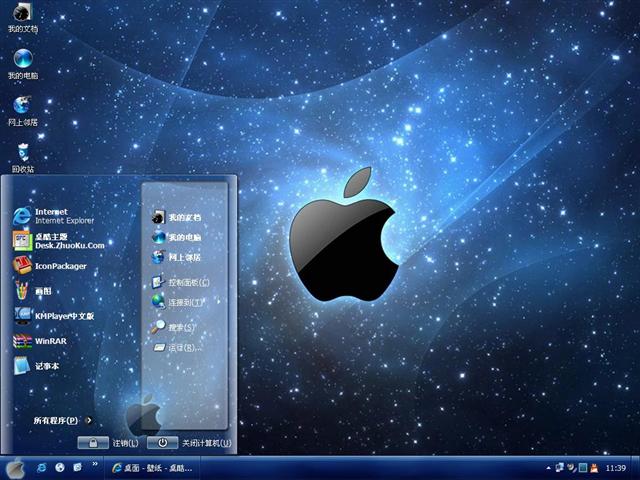640x480 pixels.
Task: Show hidden tray icons arrow
Action: click(549, 468)
